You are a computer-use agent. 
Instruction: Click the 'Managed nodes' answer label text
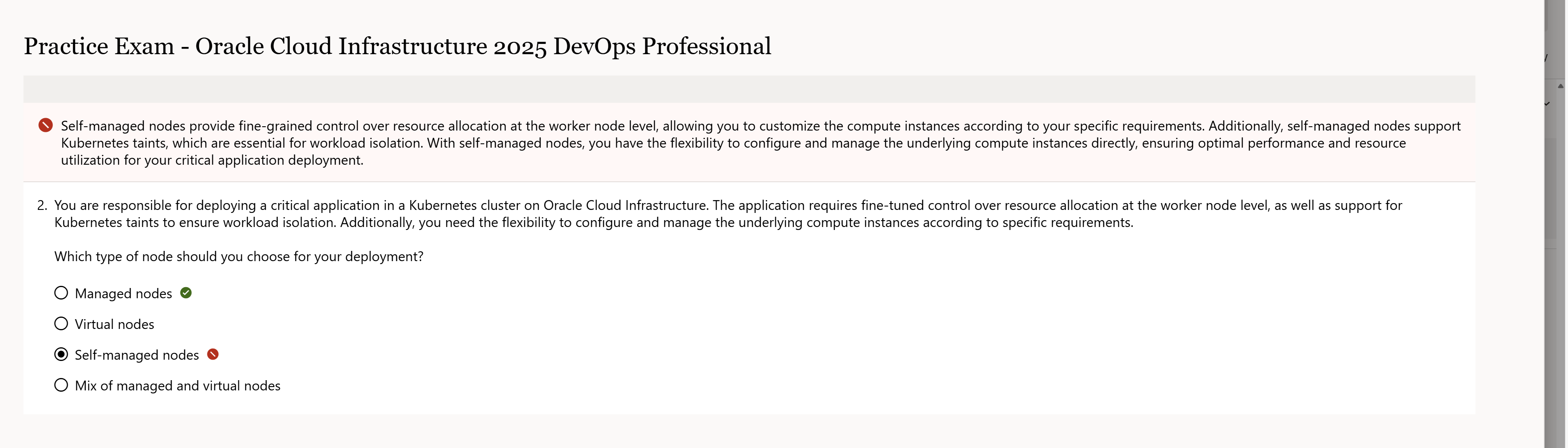124,294
